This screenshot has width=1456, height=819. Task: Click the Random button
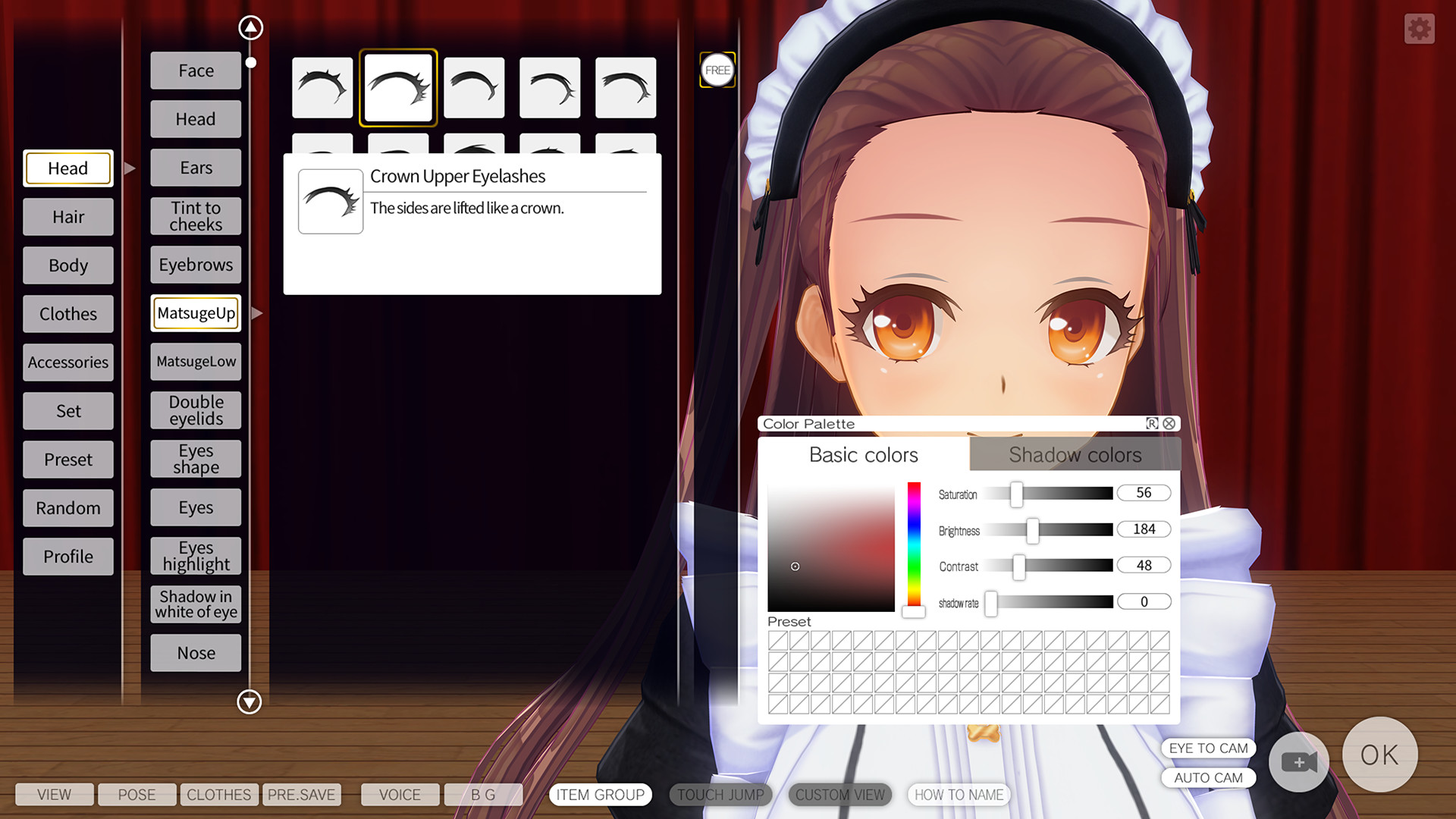[67, 508]
